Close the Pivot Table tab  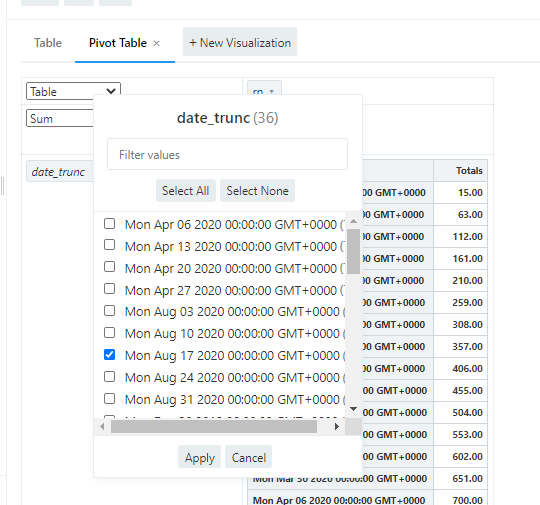point(156,43)
